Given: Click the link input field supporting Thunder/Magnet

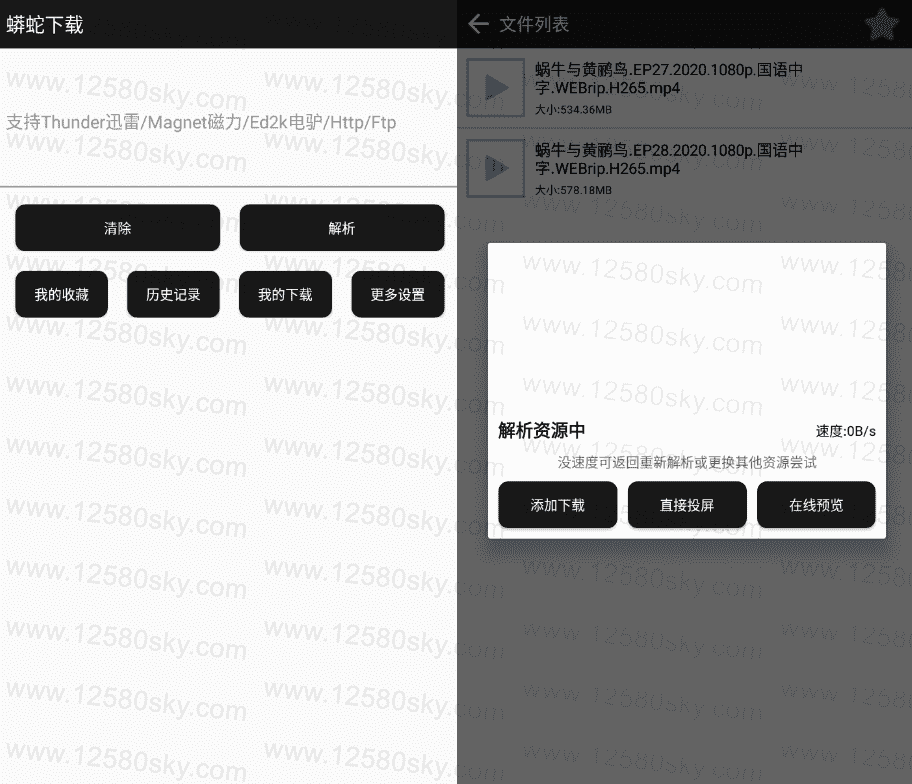Looking at the screenshot, I should point(228,122).
